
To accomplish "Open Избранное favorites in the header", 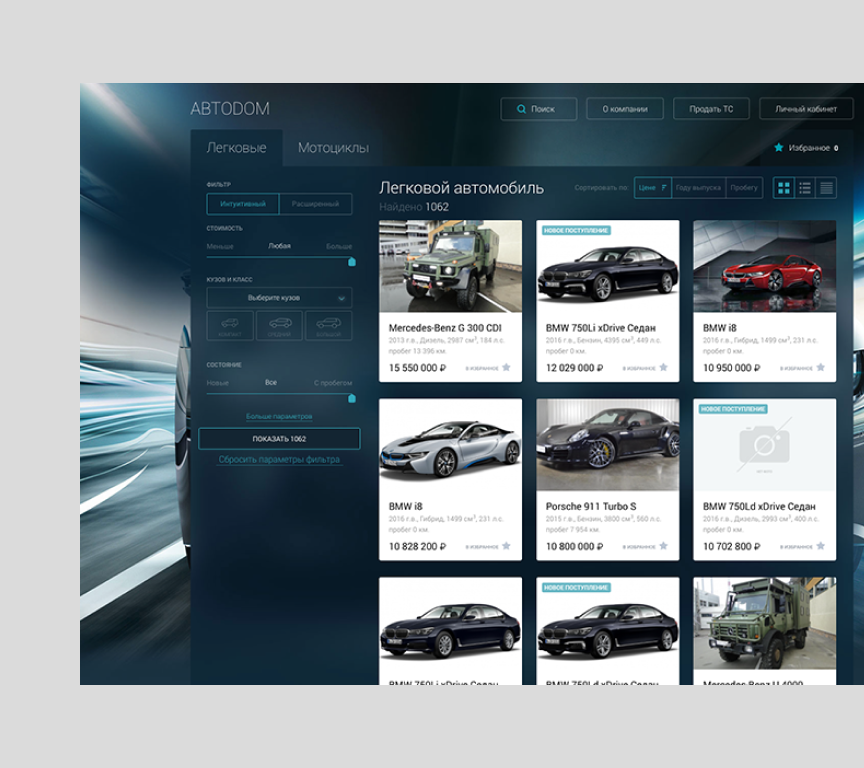I will tap(806, 148).
